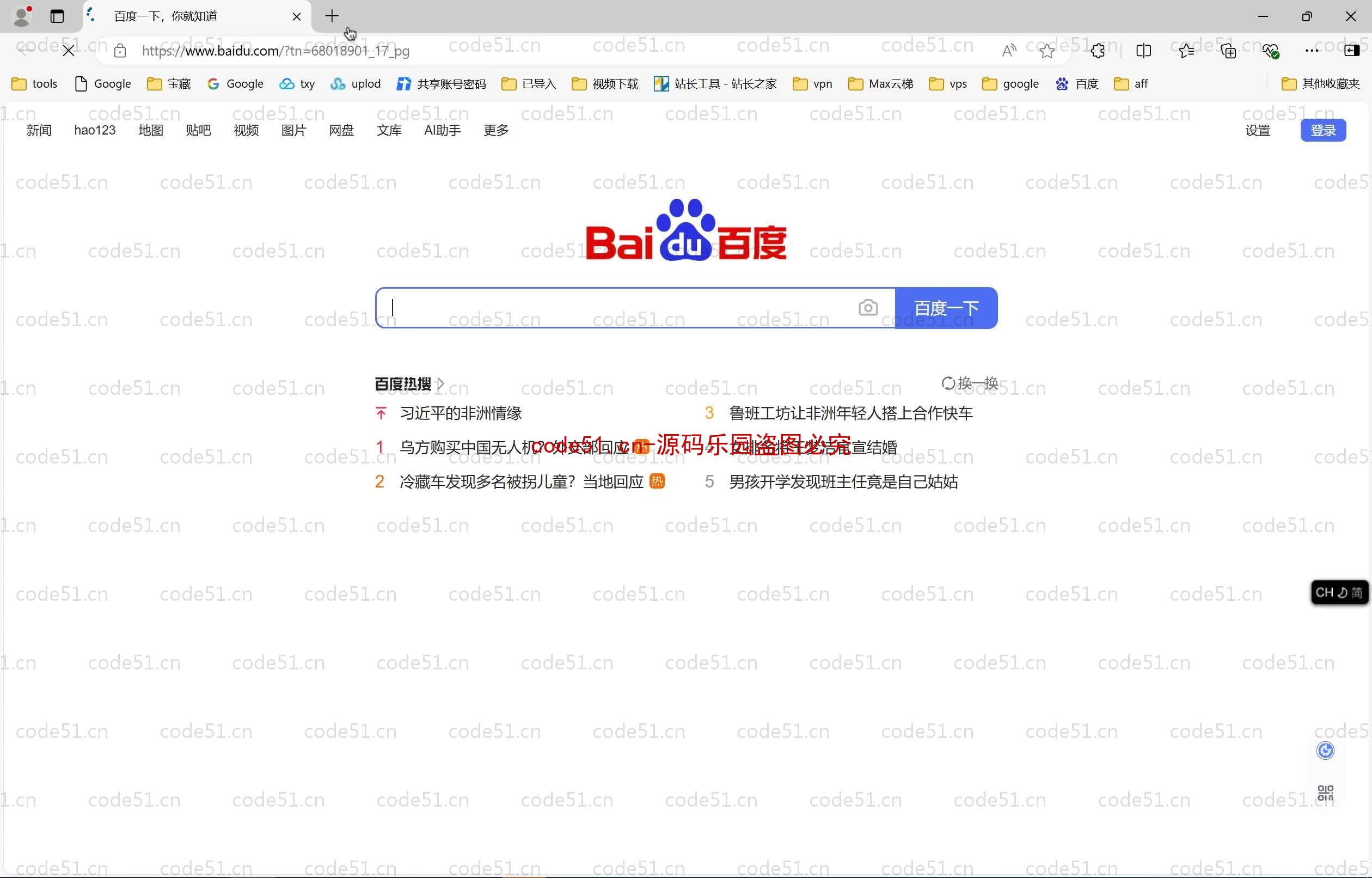The height and width of the screenshot is (878, 1372).
Task: Open 视频 nav link
Action: point(246,131)
